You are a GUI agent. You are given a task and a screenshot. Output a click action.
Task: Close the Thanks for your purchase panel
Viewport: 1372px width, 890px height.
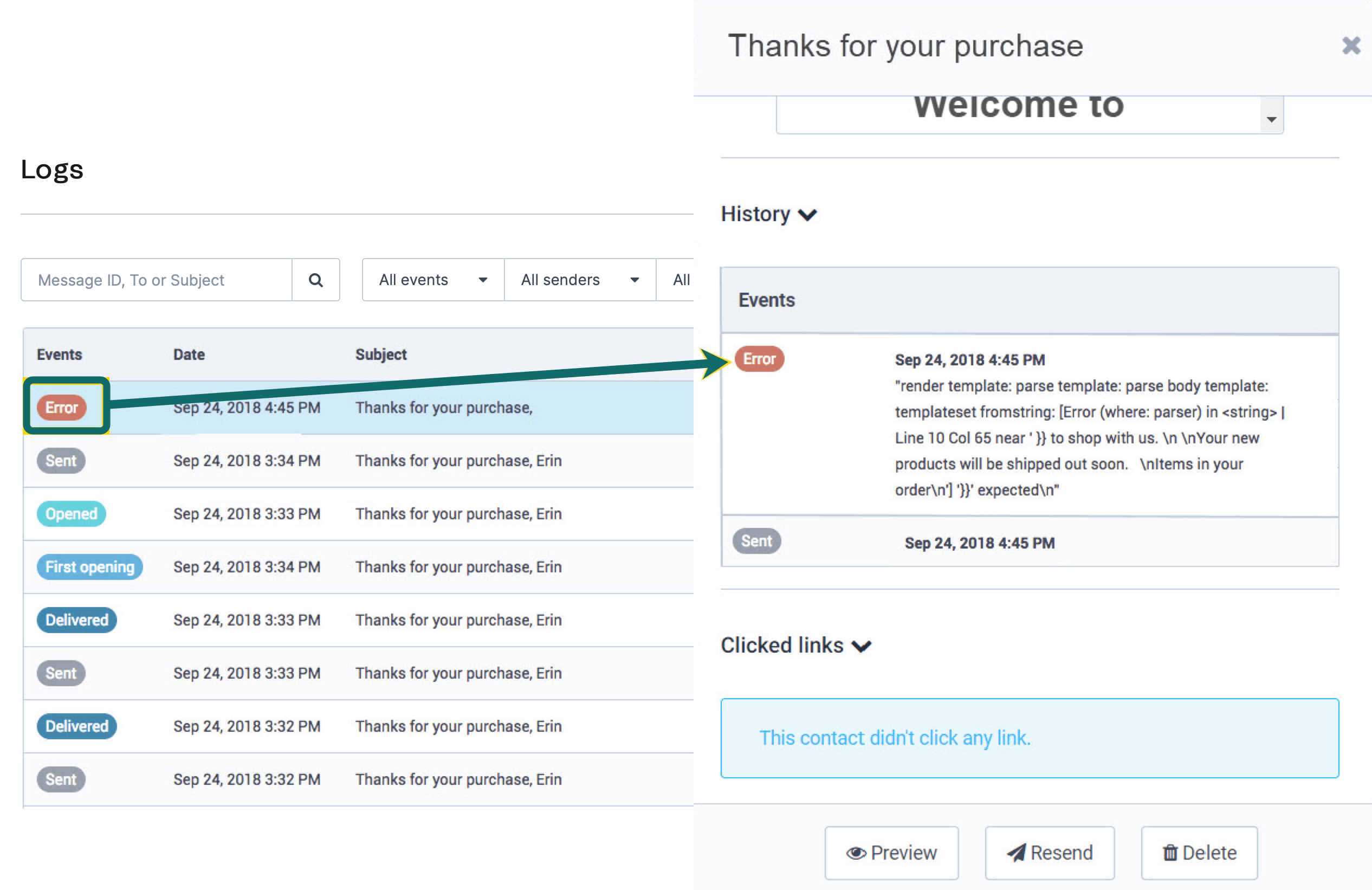click(x=1351, y=46)
